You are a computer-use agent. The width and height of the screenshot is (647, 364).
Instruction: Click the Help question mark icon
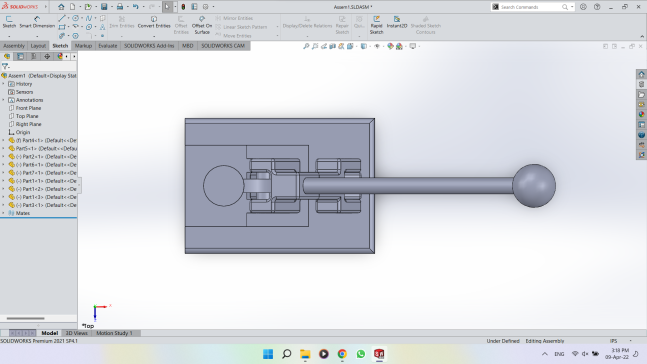click(x=597, y=7)
